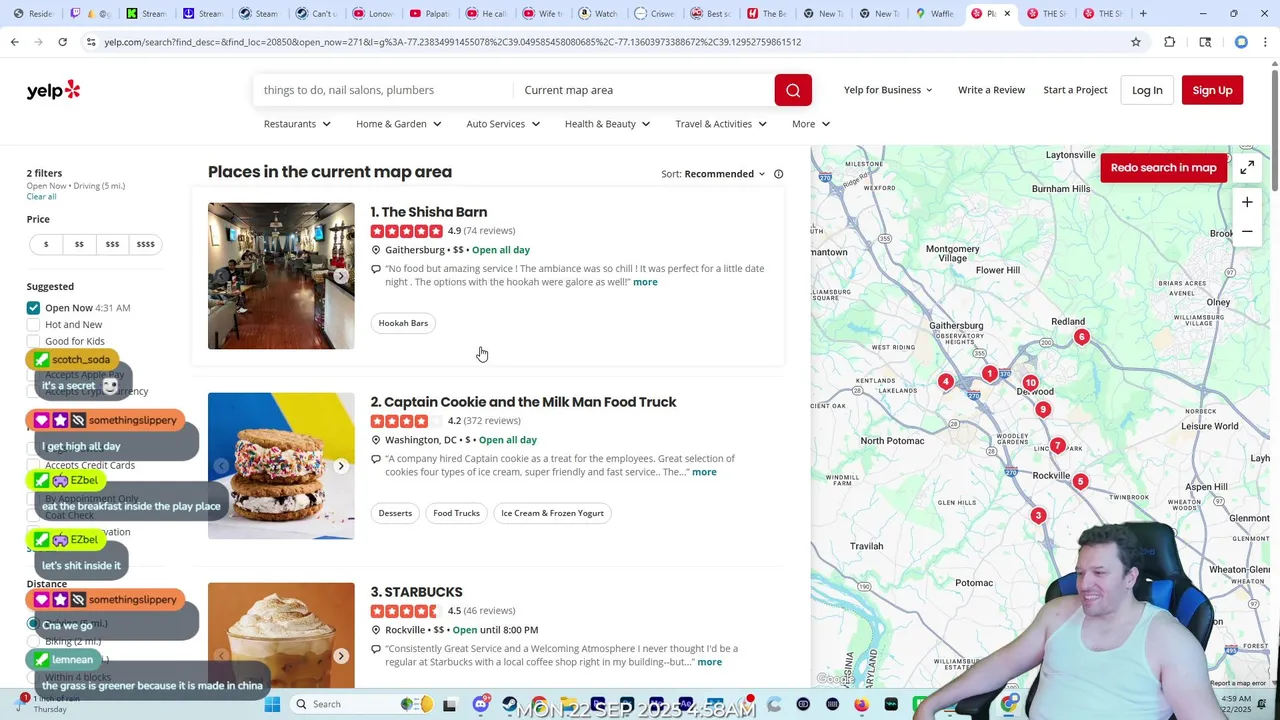Select map pin number 5 near Rockville
The height and width of the screenshot is (720, 1280).
[x=1080, y=482]
